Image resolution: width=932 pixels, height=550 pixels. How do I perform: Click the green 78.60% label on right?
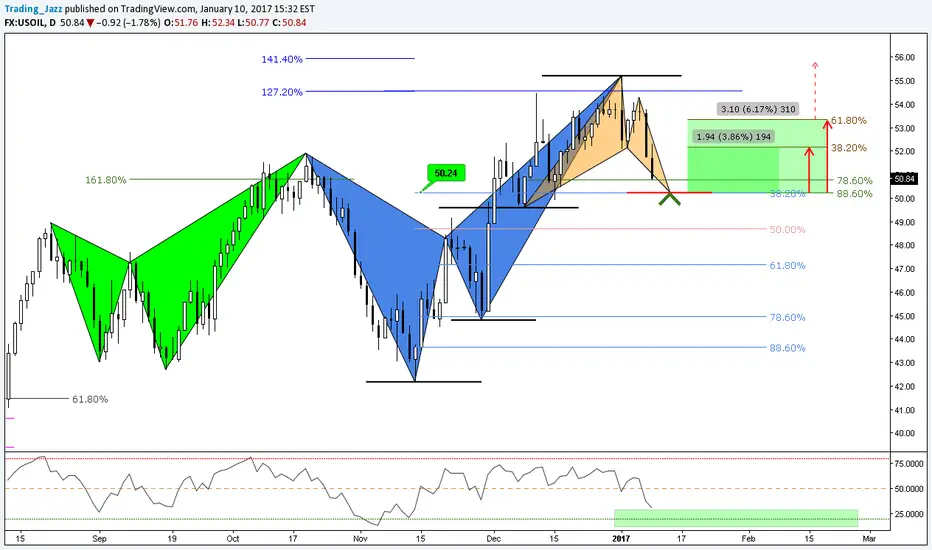tap(855, 180)
